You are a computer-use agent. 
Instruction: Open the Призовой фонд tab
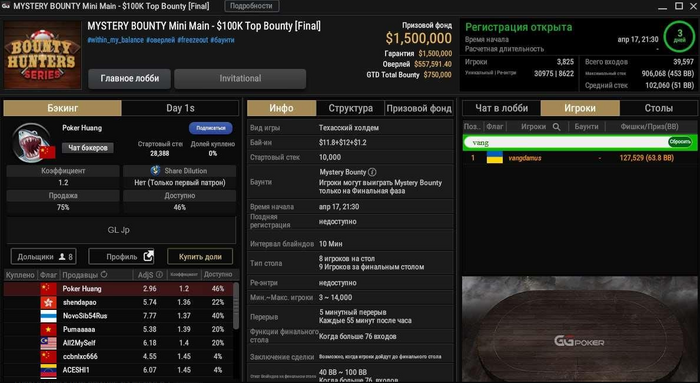pos(419,108)
